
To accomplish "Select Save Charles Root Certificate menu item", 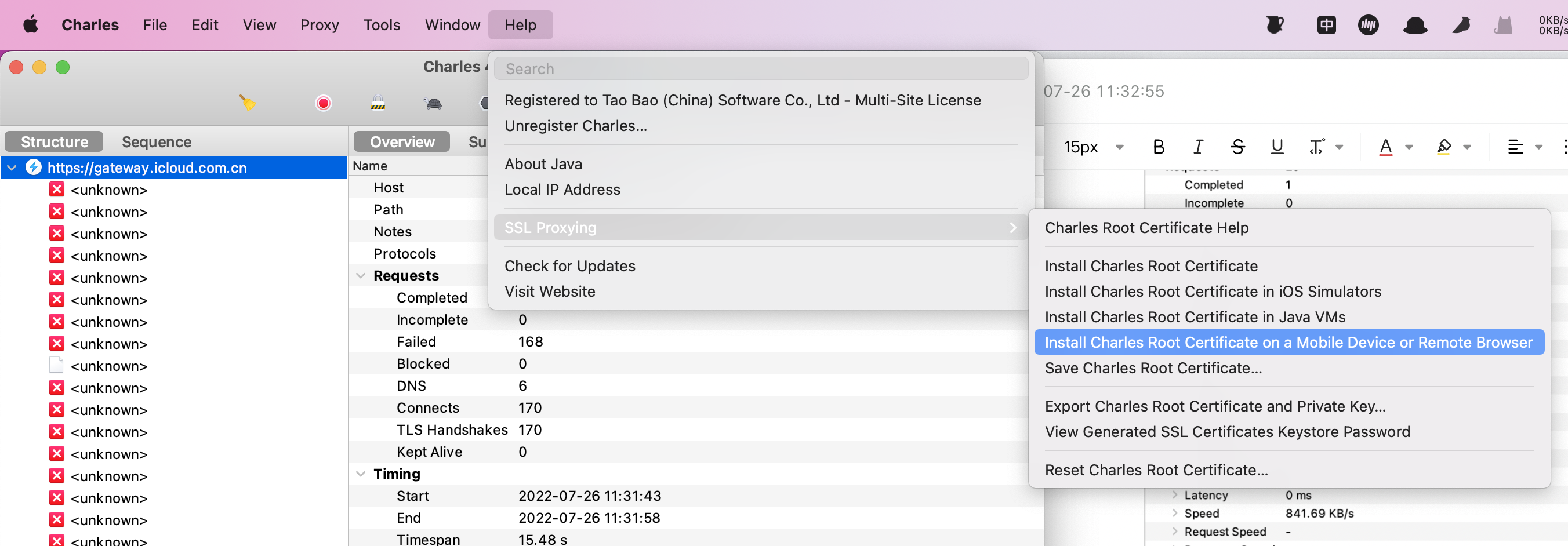I will (x=1153, y=367).
